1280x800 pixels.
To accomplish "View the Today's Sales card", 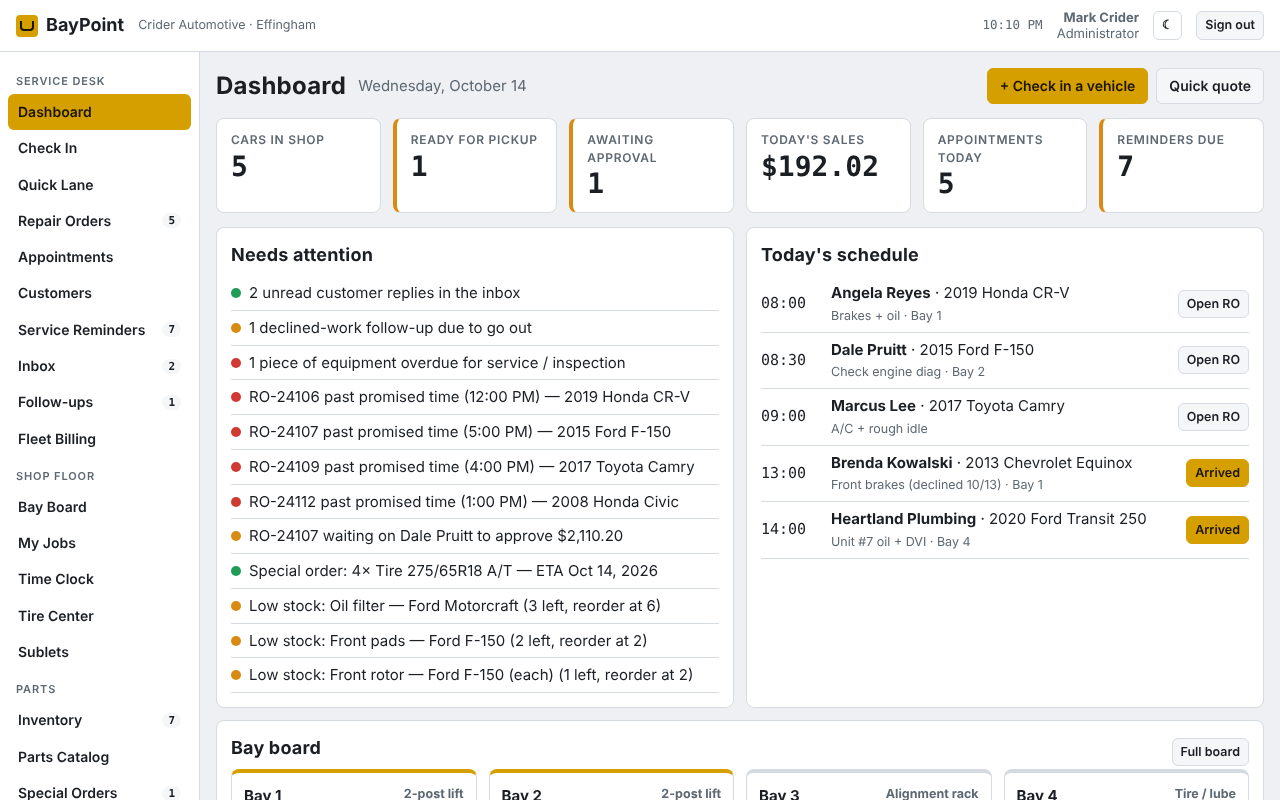I will (x=828, y=166).
